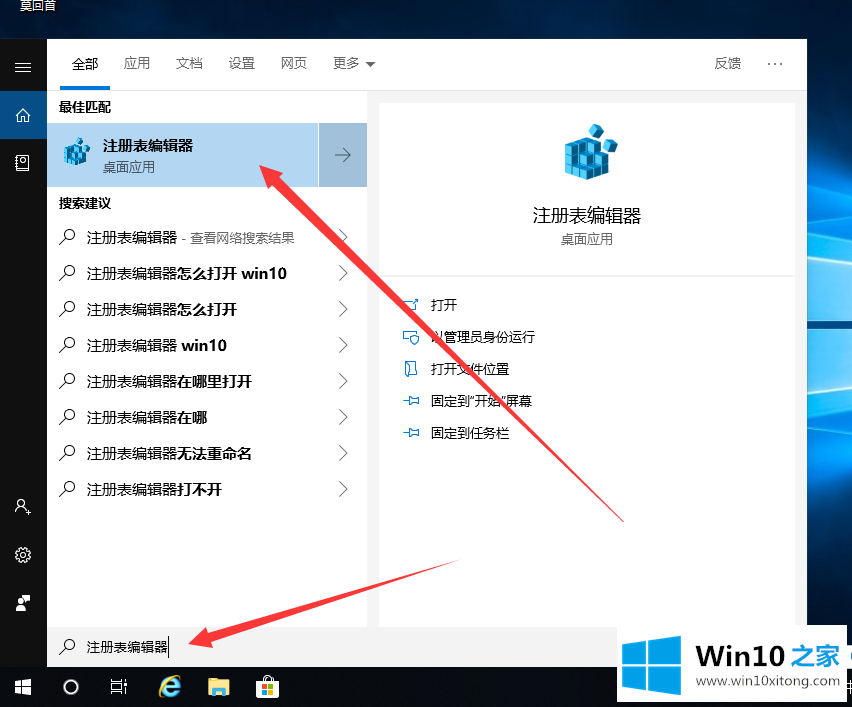
Task: Click the 打开 open icon
Action: click(411, 305)
